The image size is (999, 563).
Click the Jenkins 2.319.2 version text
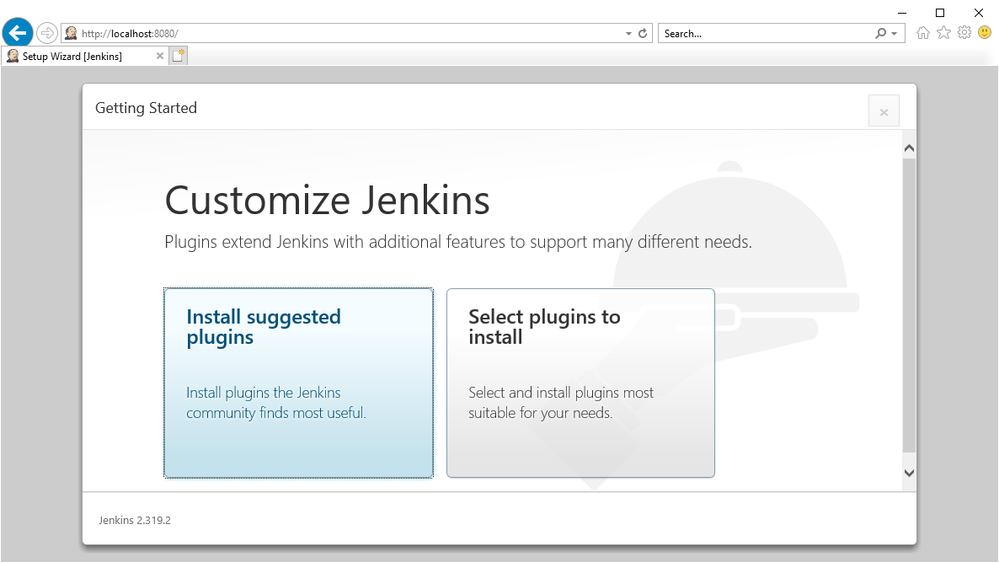tap(134, 520)
